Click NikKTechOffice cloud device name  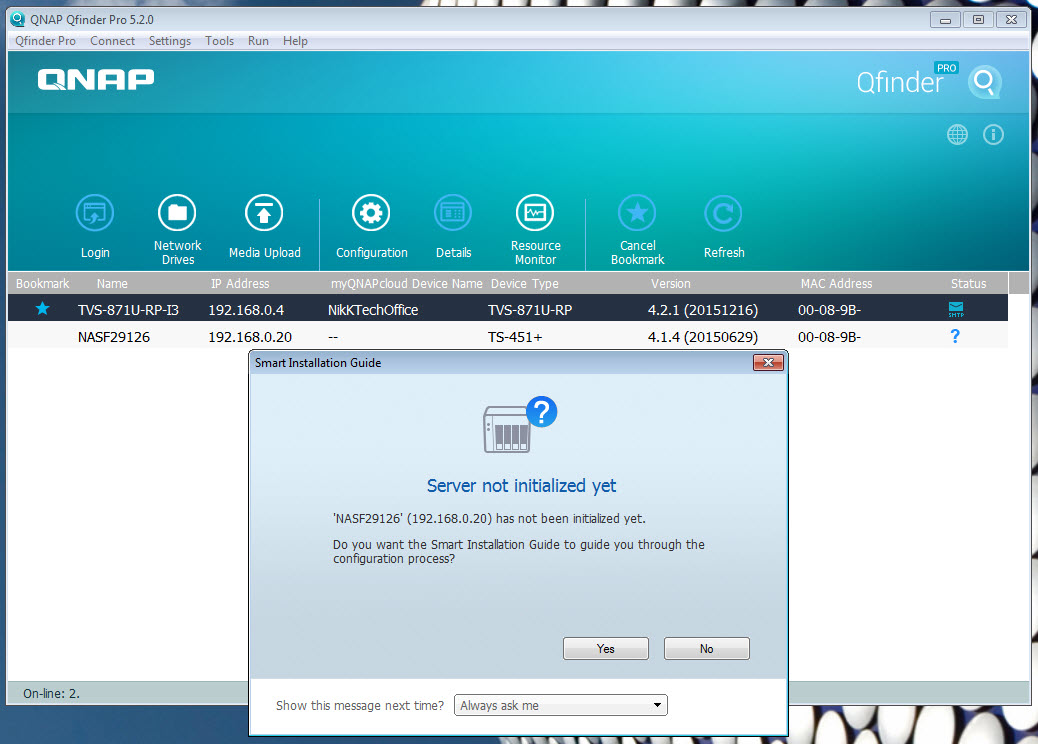point(373,310)
